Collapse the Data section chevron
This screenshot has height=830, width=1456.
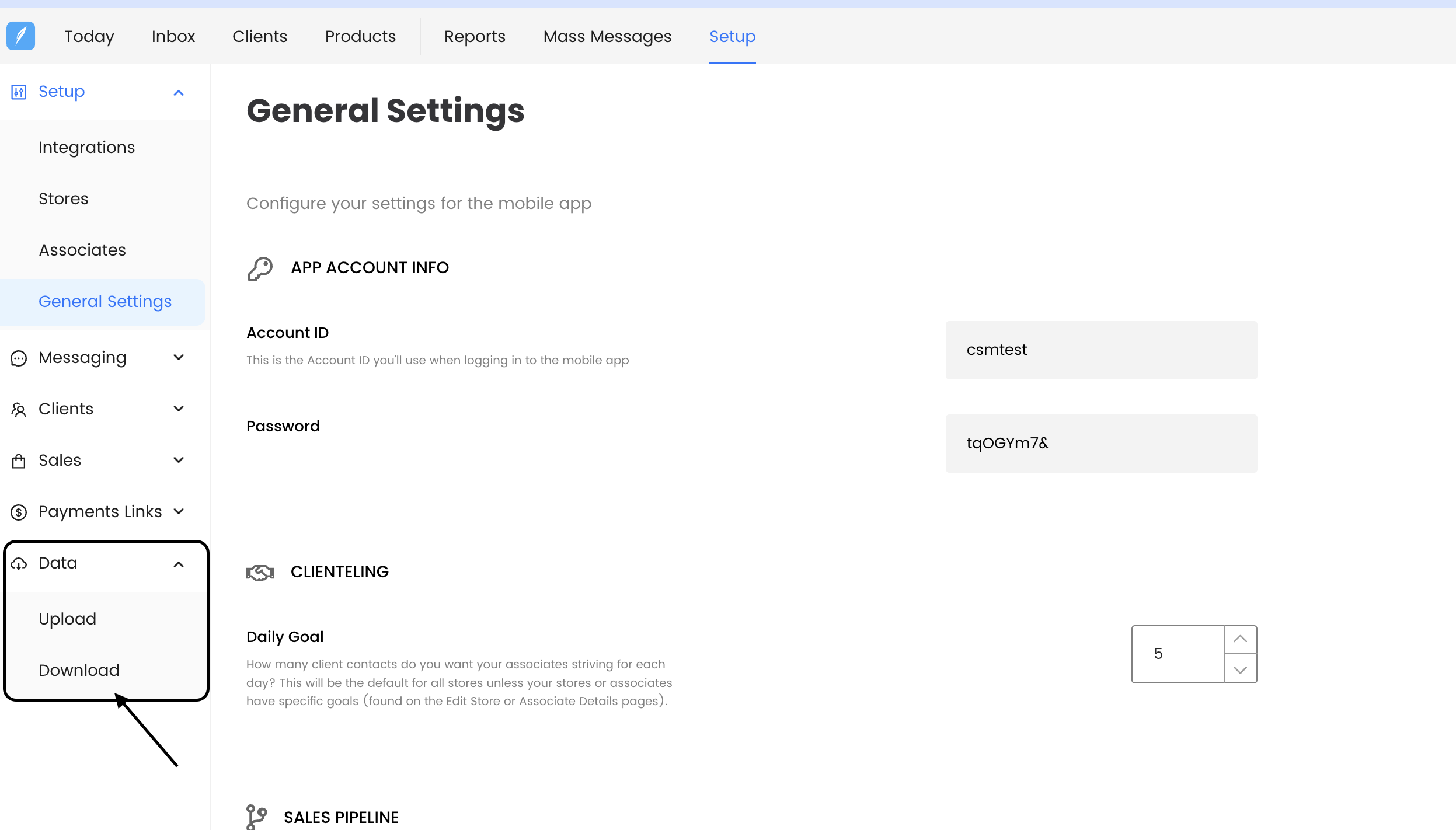coord(179,564)
